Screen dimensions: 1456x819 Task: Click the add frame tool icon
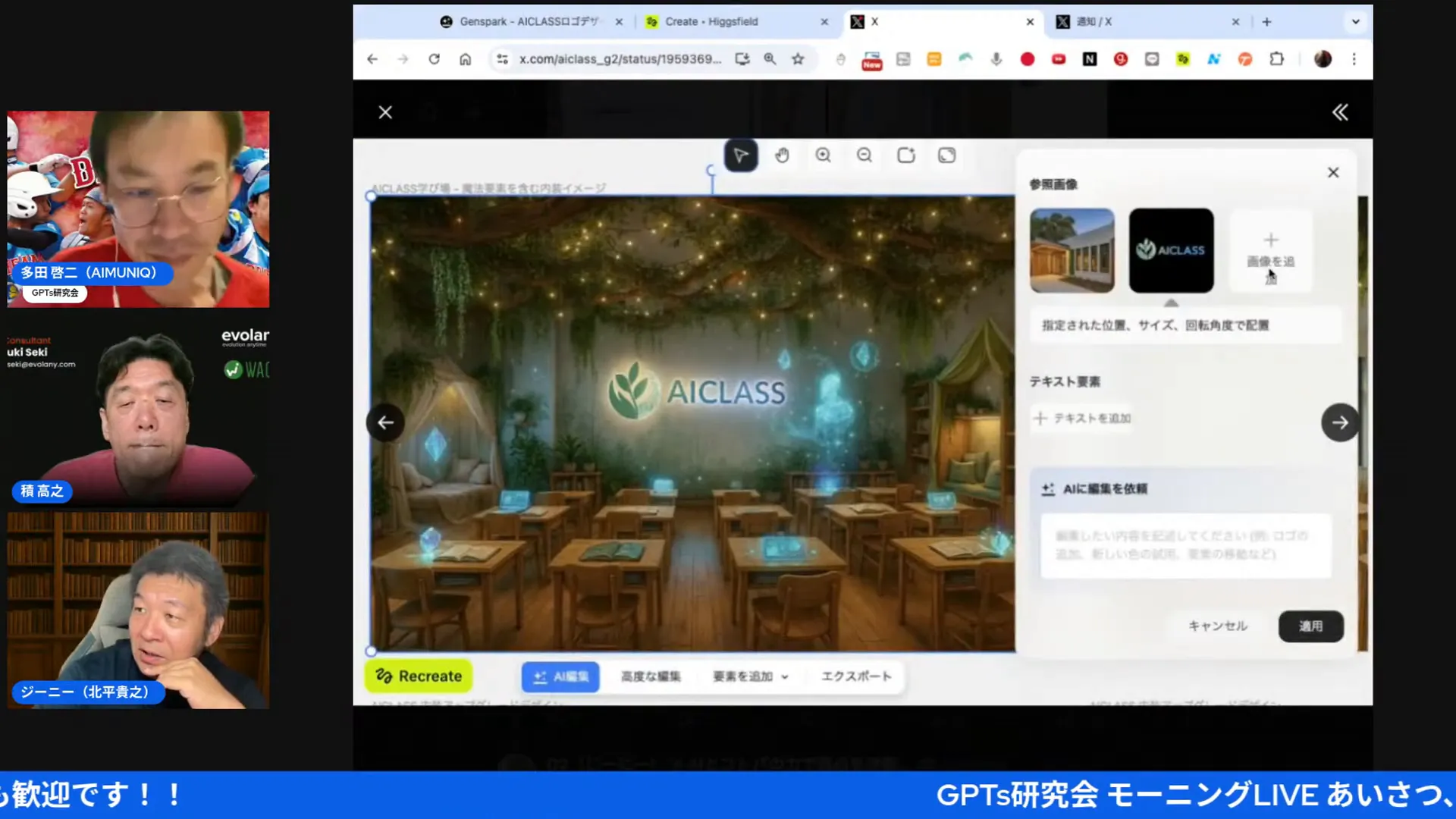pos(906,155)
